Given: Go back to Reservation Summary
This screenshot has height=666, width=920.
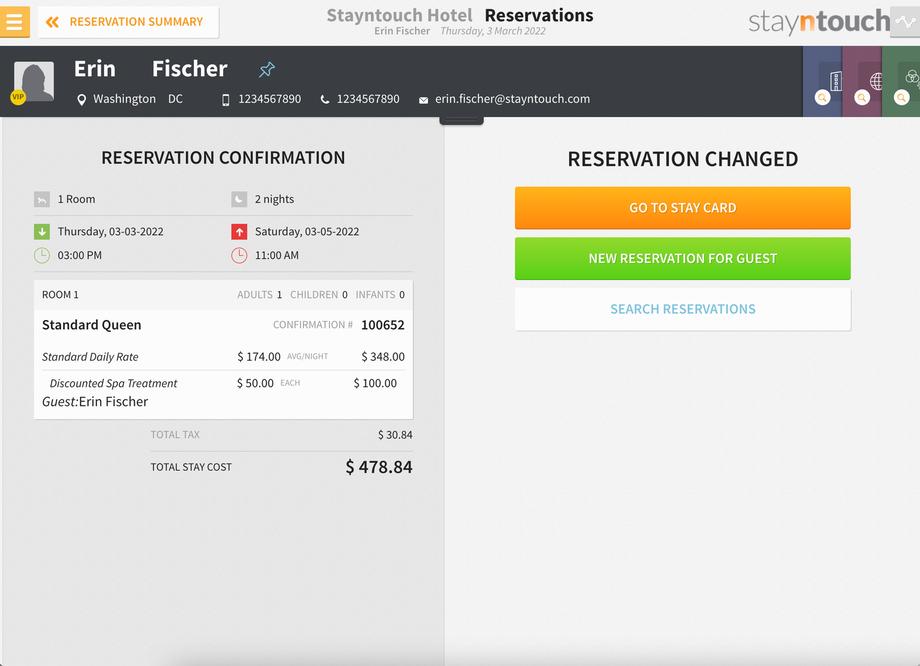Looking at the screenshot, I should point(128,22).
